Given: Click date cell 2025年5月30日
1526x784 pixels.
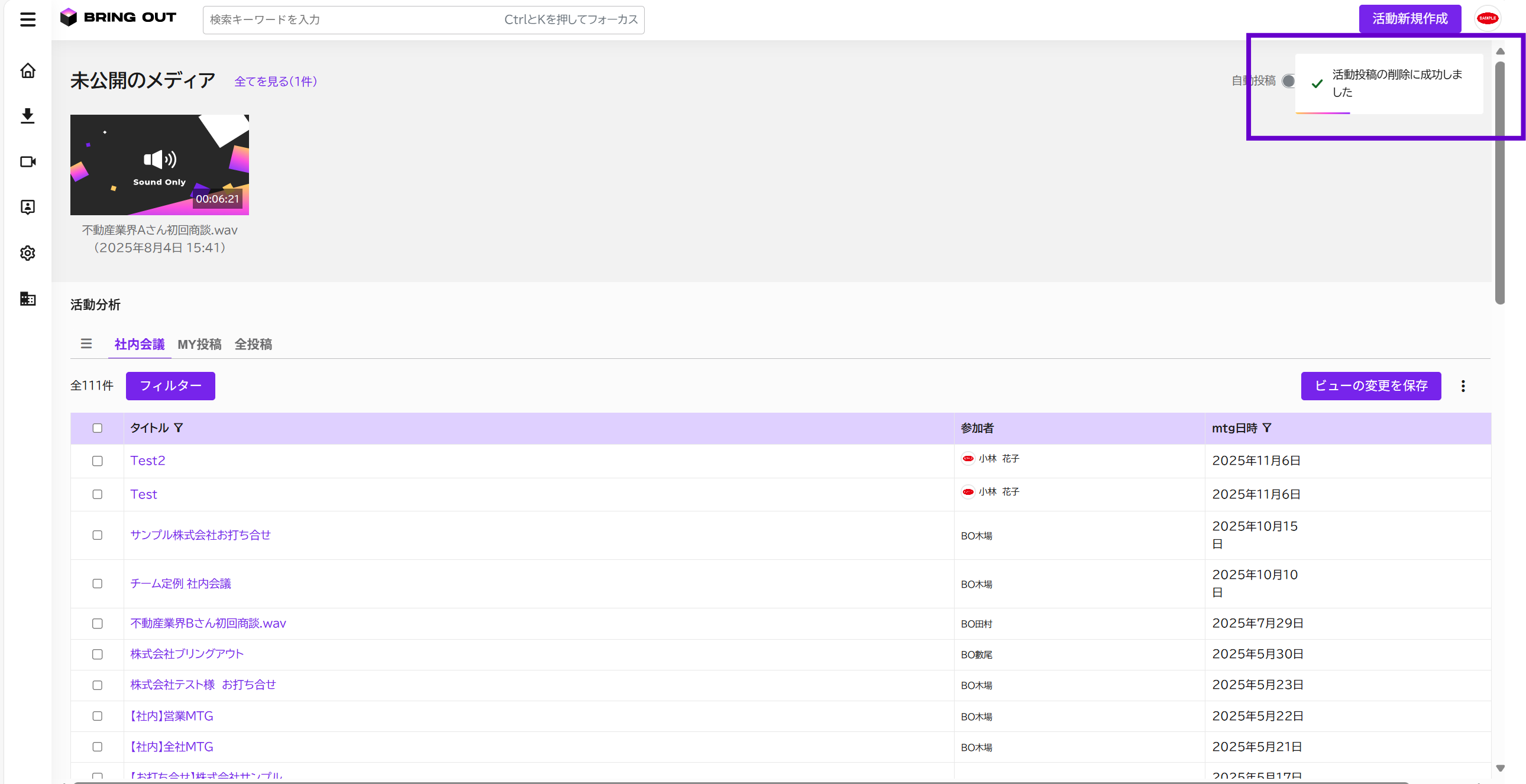Looking at the screenshot, I should 1257,655.
